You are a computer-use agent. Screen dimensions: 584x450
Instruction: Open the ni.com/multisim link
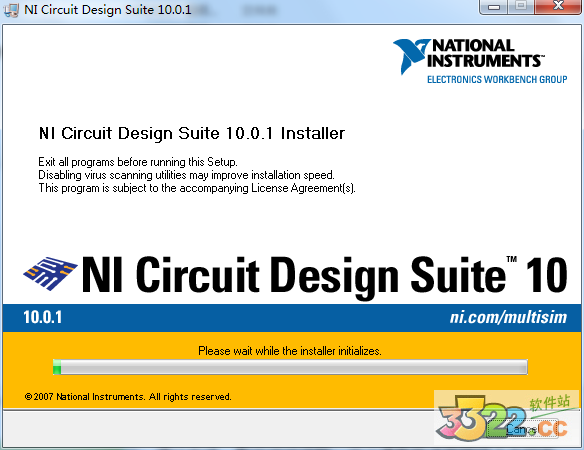coord(508,317)
